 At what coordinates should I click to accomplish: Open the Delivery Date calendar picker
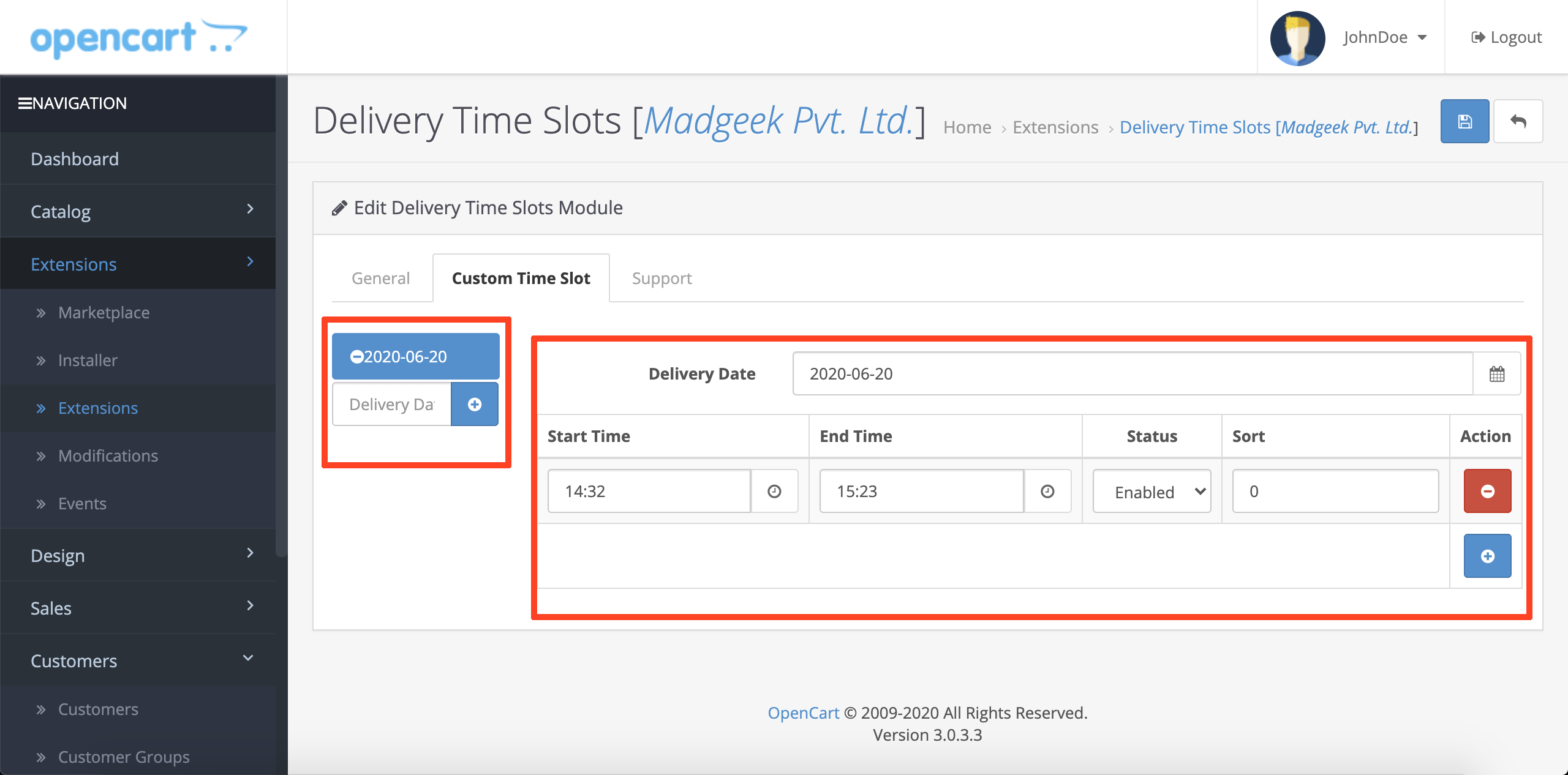click(x=1496, y=373)
